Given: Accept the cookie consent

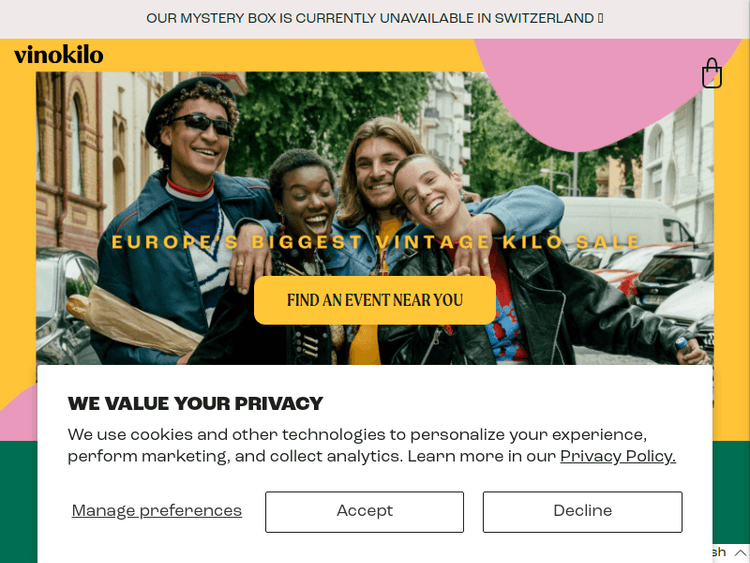Looking at the screenshot, I should coord(364,511).
